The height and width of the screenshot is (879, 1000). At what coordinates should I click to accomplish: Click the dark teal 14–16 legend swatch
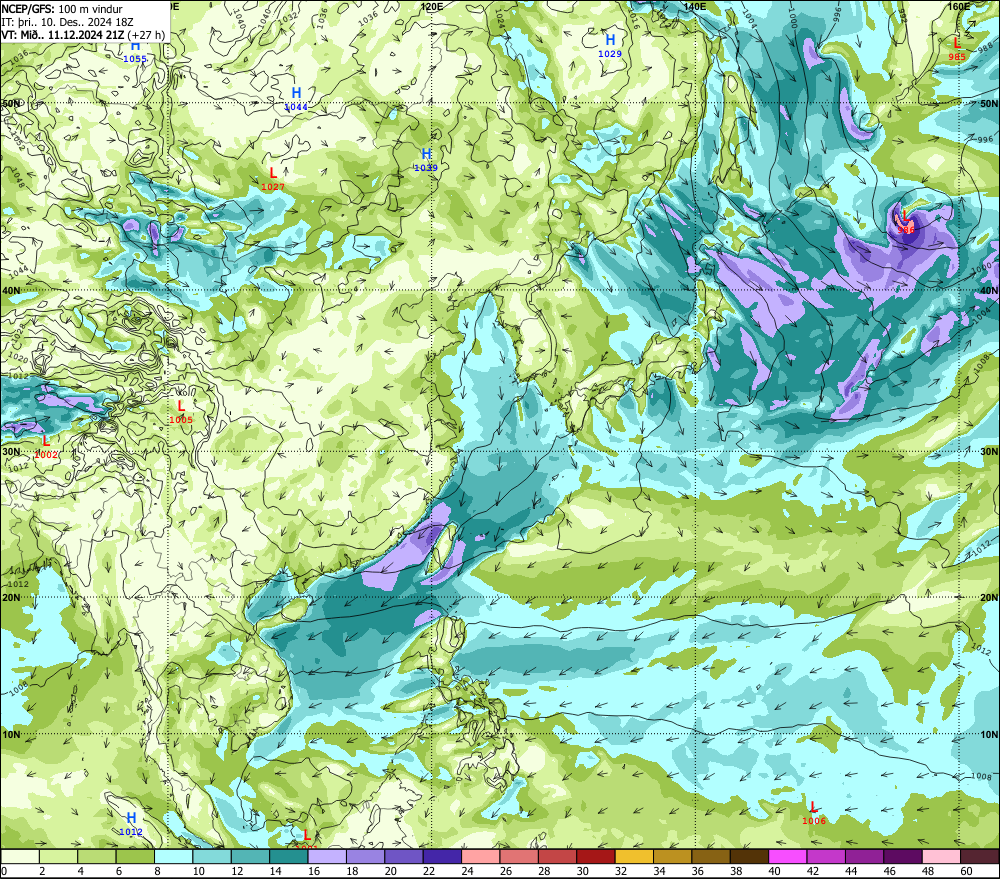(x=289, y=856)
